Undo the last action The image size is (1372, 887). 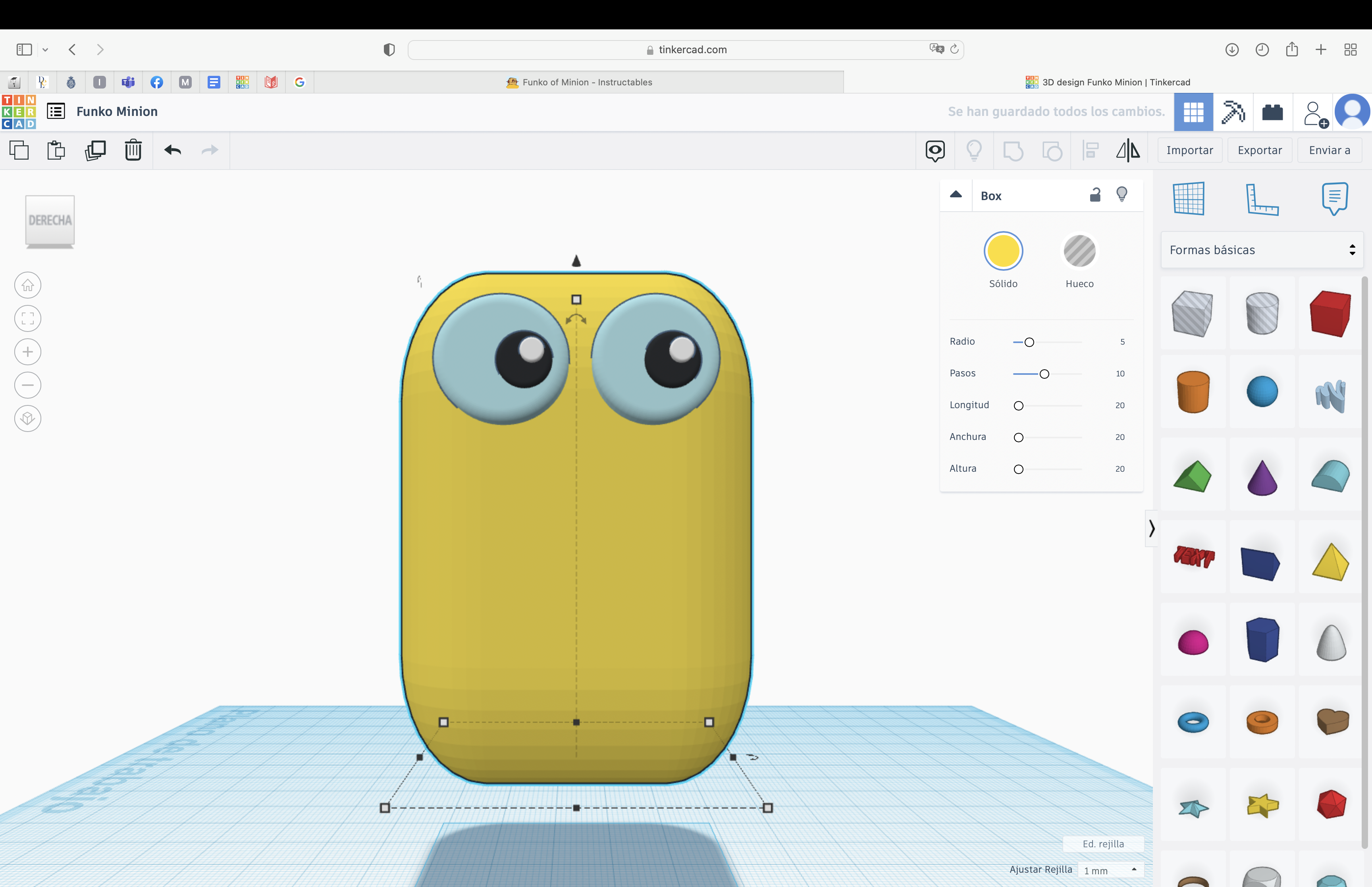point(173,150)
